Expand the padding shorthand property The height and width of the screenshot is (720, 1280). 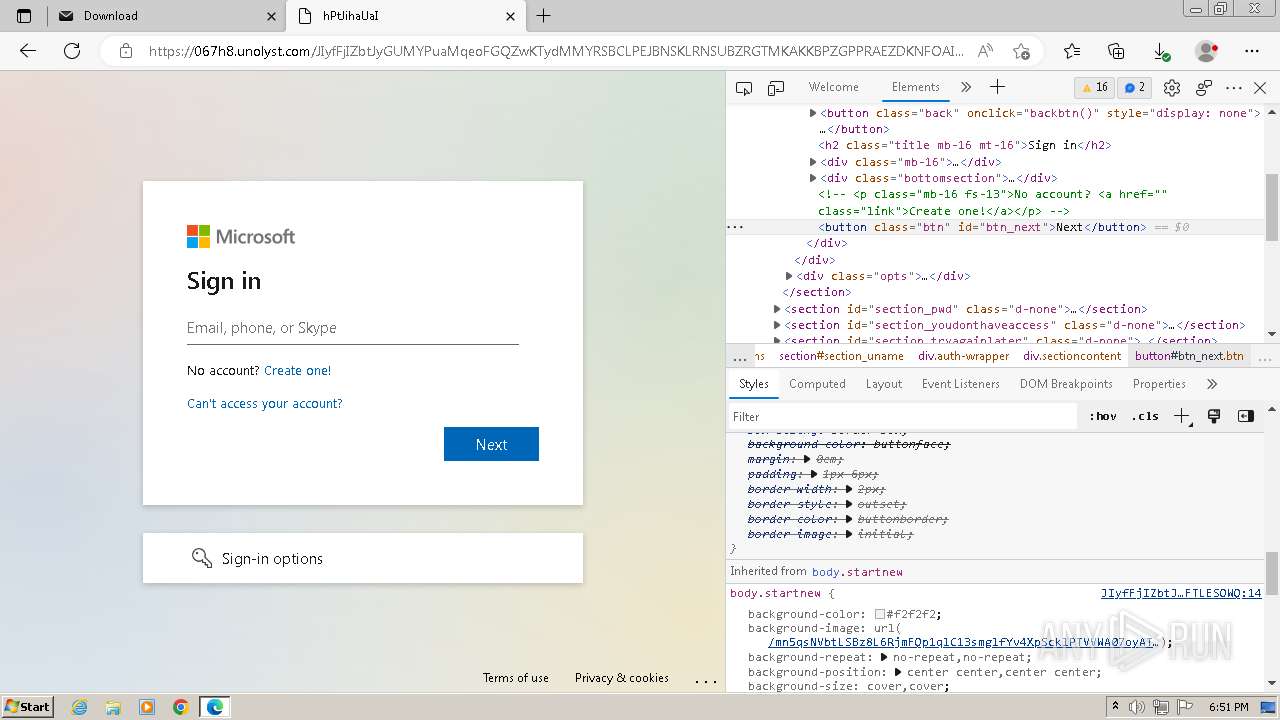[x=815, y=474]
